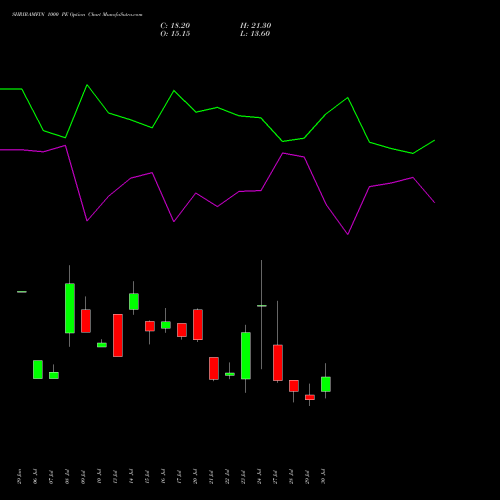
Task: Click the close value C: 18.20
Action: point(175,26)
